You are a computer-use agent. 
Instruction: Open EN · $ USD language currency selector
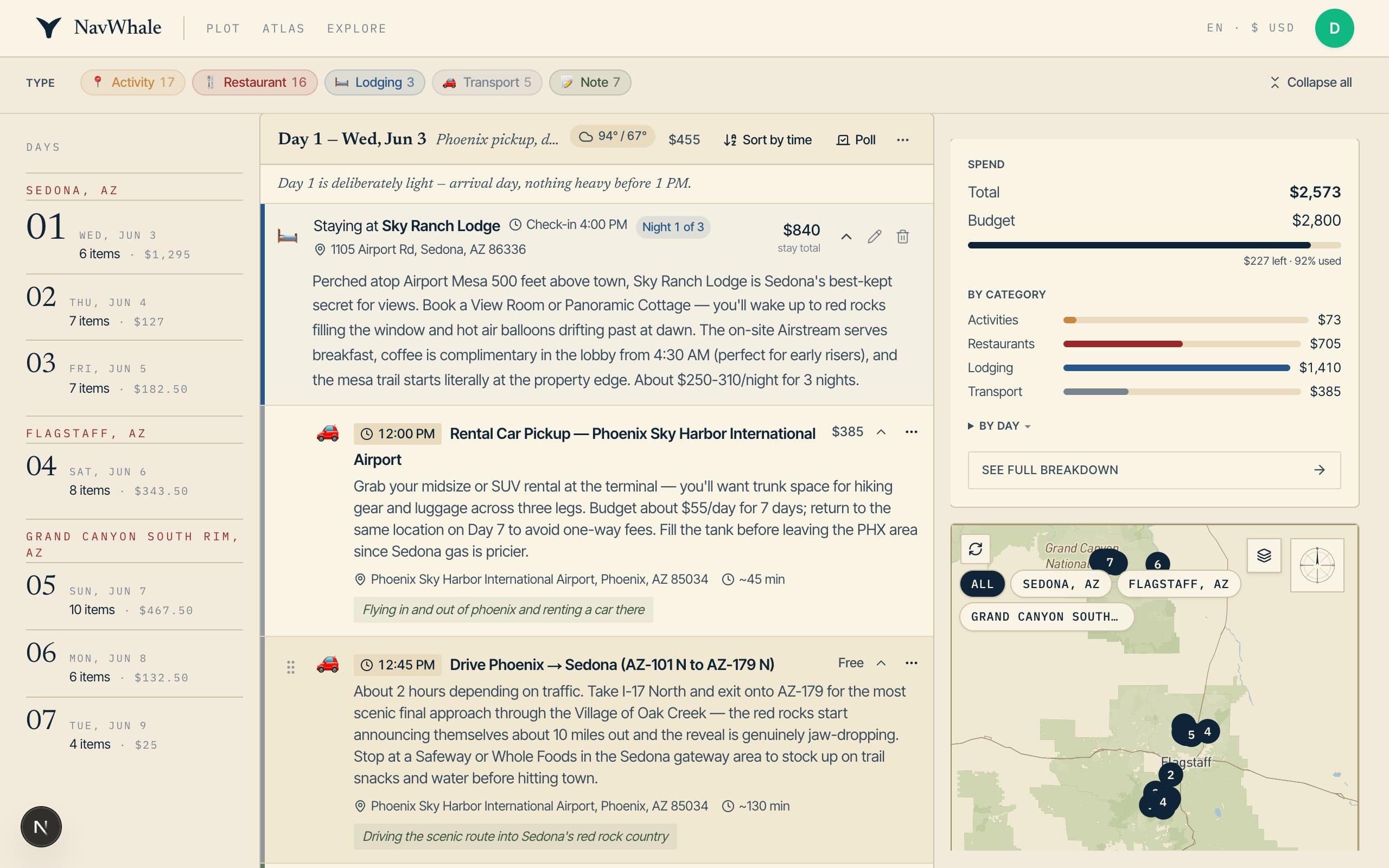tap(1250, 28)
